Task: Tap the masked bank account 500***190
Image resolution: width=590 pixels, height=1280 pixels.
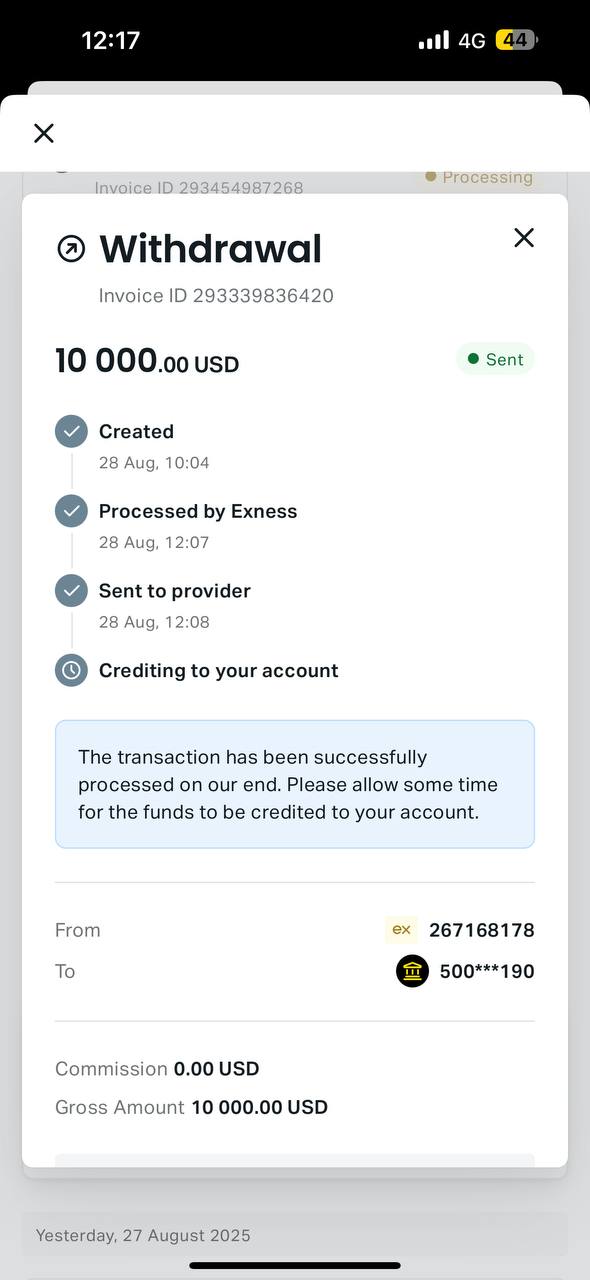Action: pos(487,971)
